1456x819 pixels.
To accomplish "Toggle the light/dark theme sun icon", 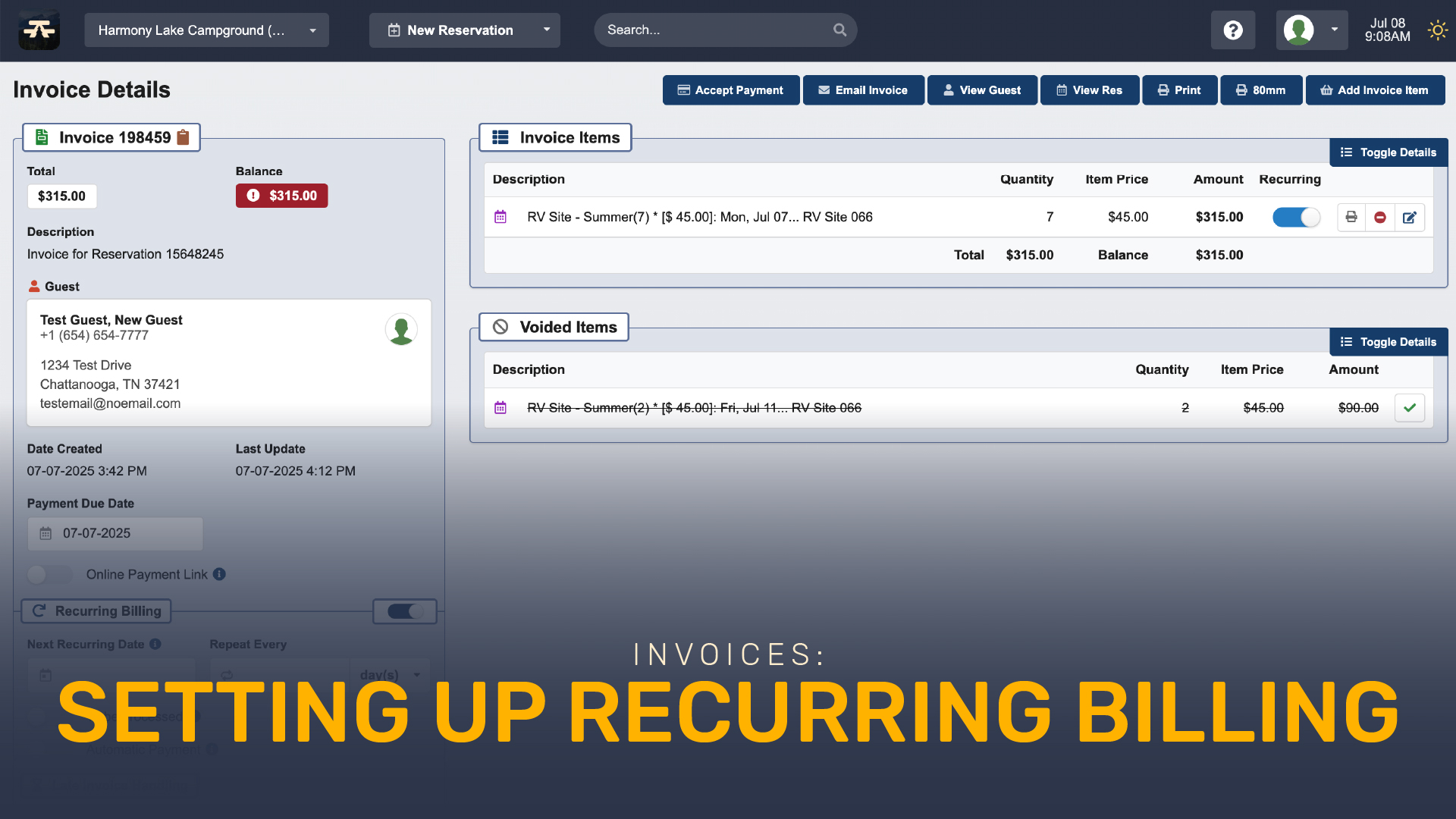I will point(1437,30).
